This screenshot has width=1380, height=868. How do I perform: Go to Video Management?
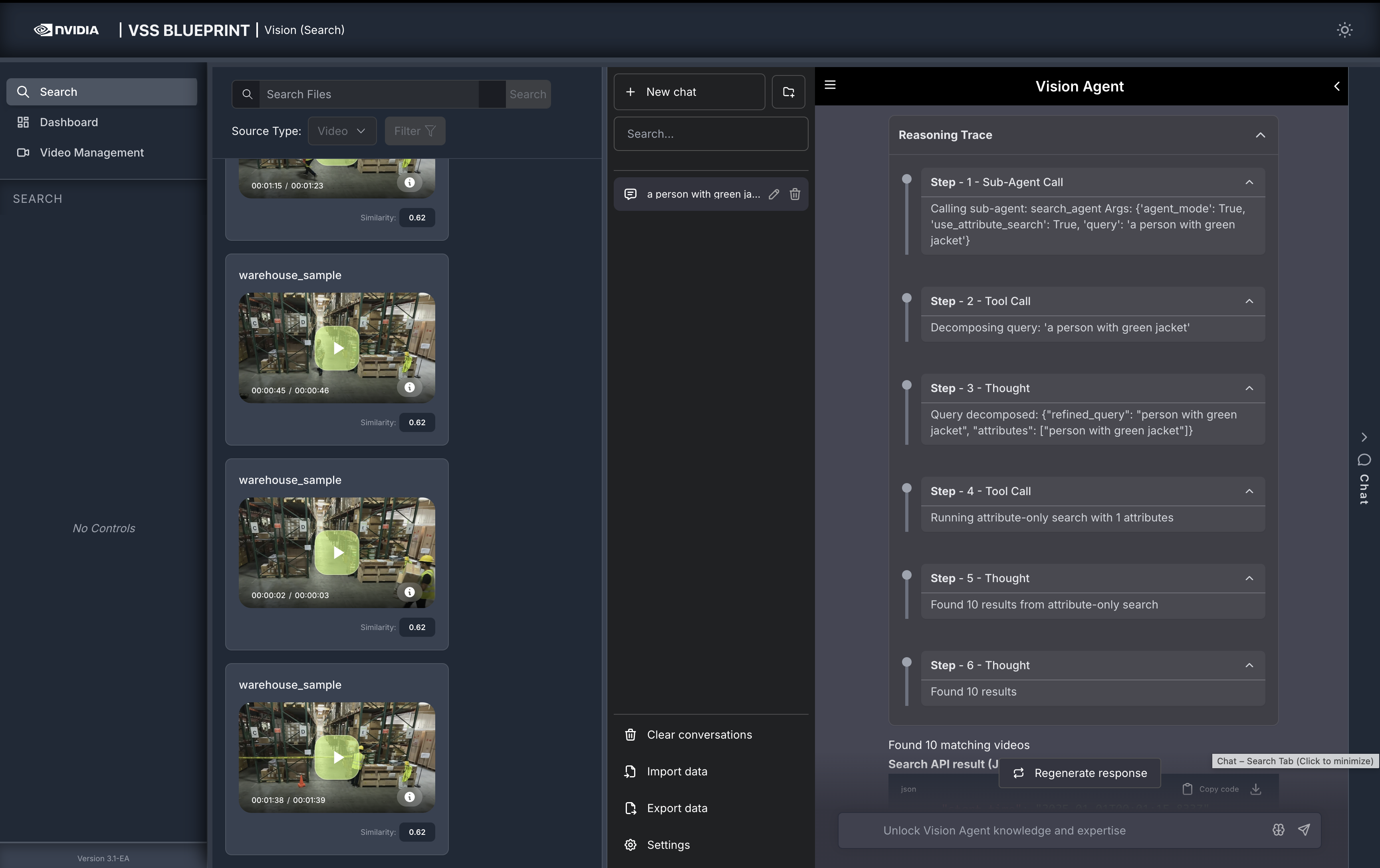92,153
